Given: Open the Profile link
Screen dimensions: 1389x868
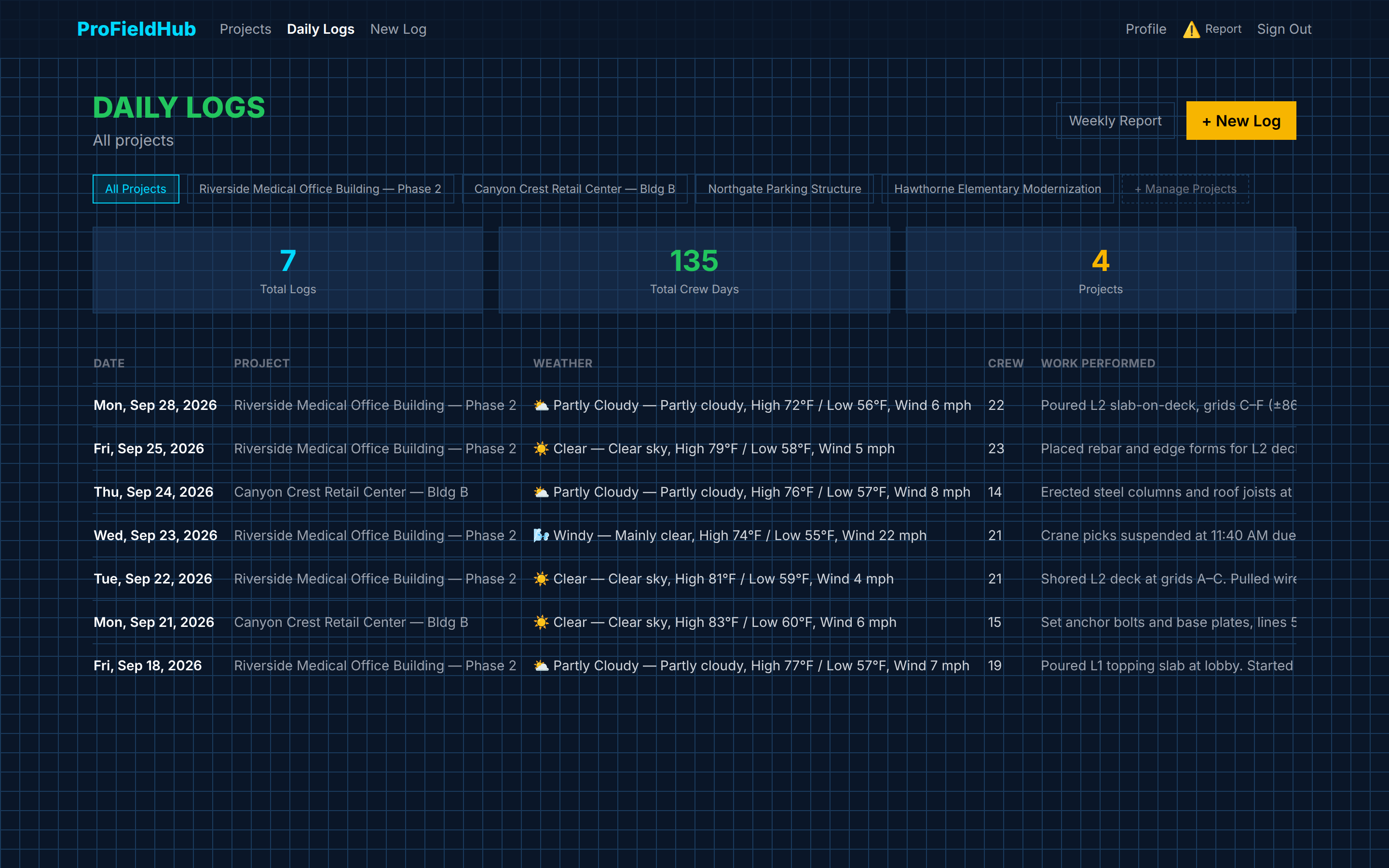Looking at the screenshot, I should click(x=1145, y=29).
